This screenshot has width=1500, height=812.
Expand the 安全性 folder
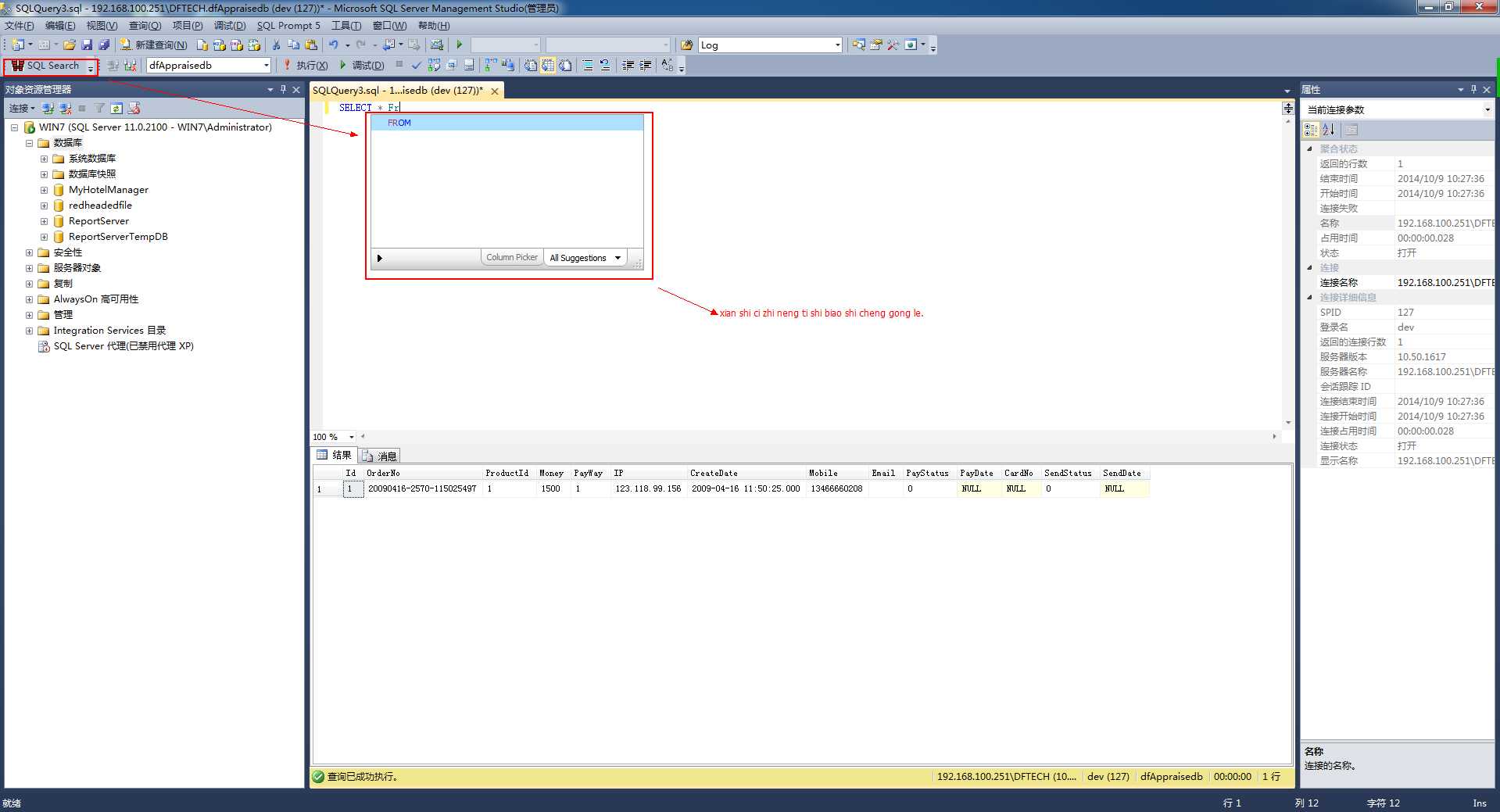click(29, 252)
